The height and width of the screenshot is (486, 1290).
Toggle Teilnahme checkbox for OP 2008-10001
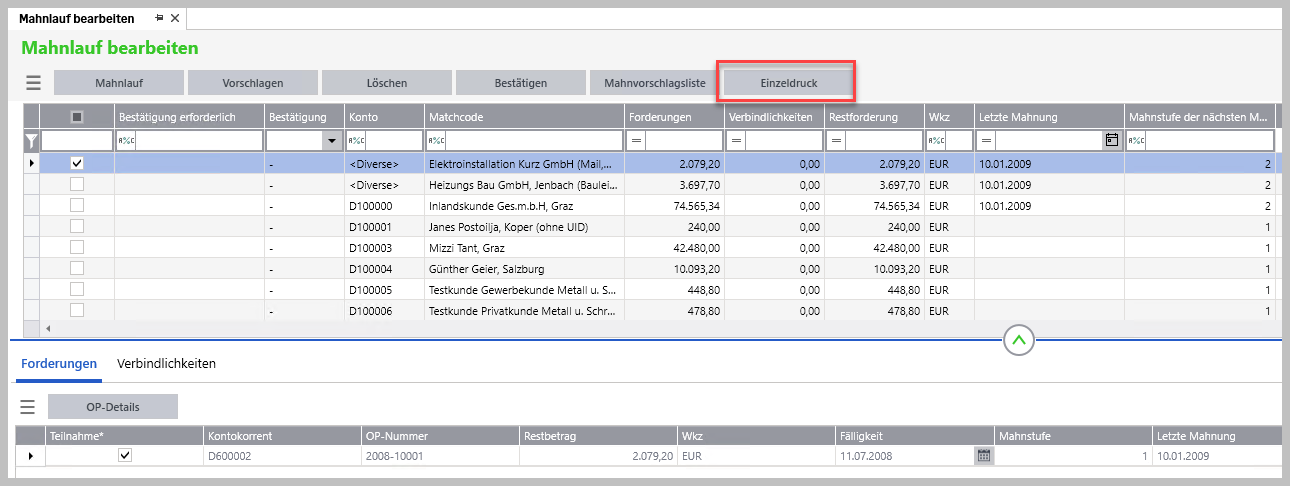[125, 456]
